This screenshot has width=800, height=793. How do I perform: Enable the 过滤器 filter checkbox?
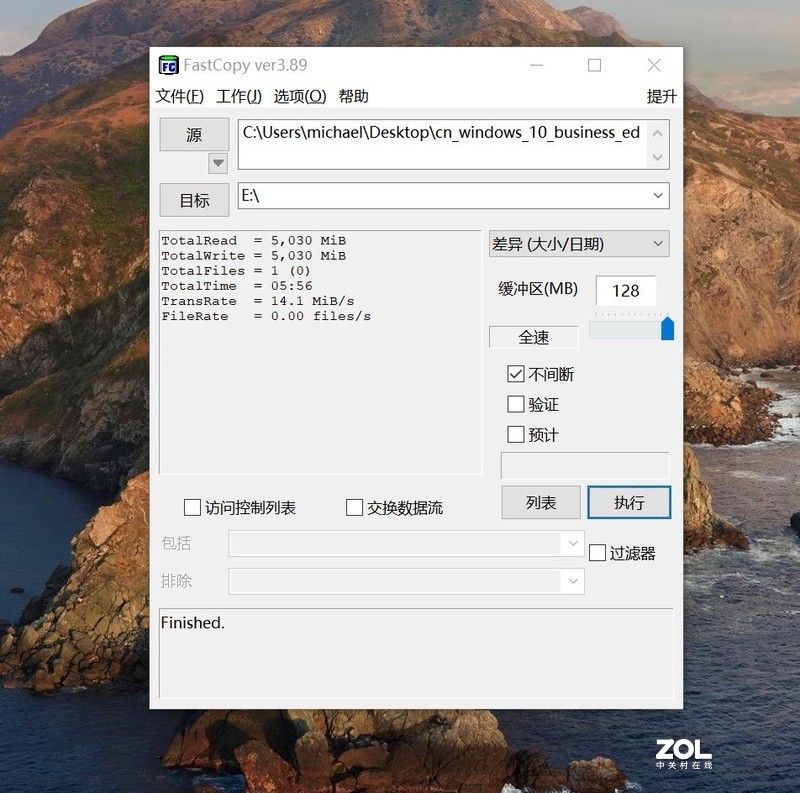[x=595, y=551]
